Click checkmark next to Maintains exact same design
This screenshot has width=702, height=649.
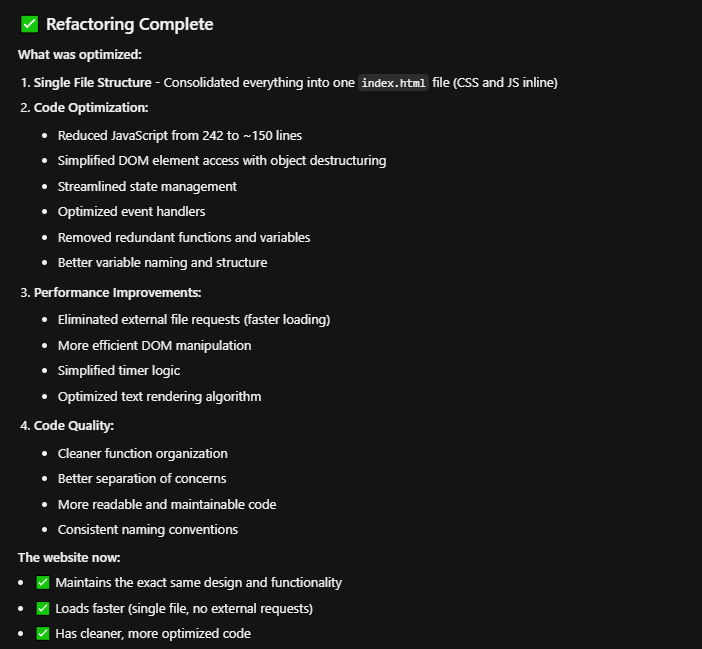[43, 582]
